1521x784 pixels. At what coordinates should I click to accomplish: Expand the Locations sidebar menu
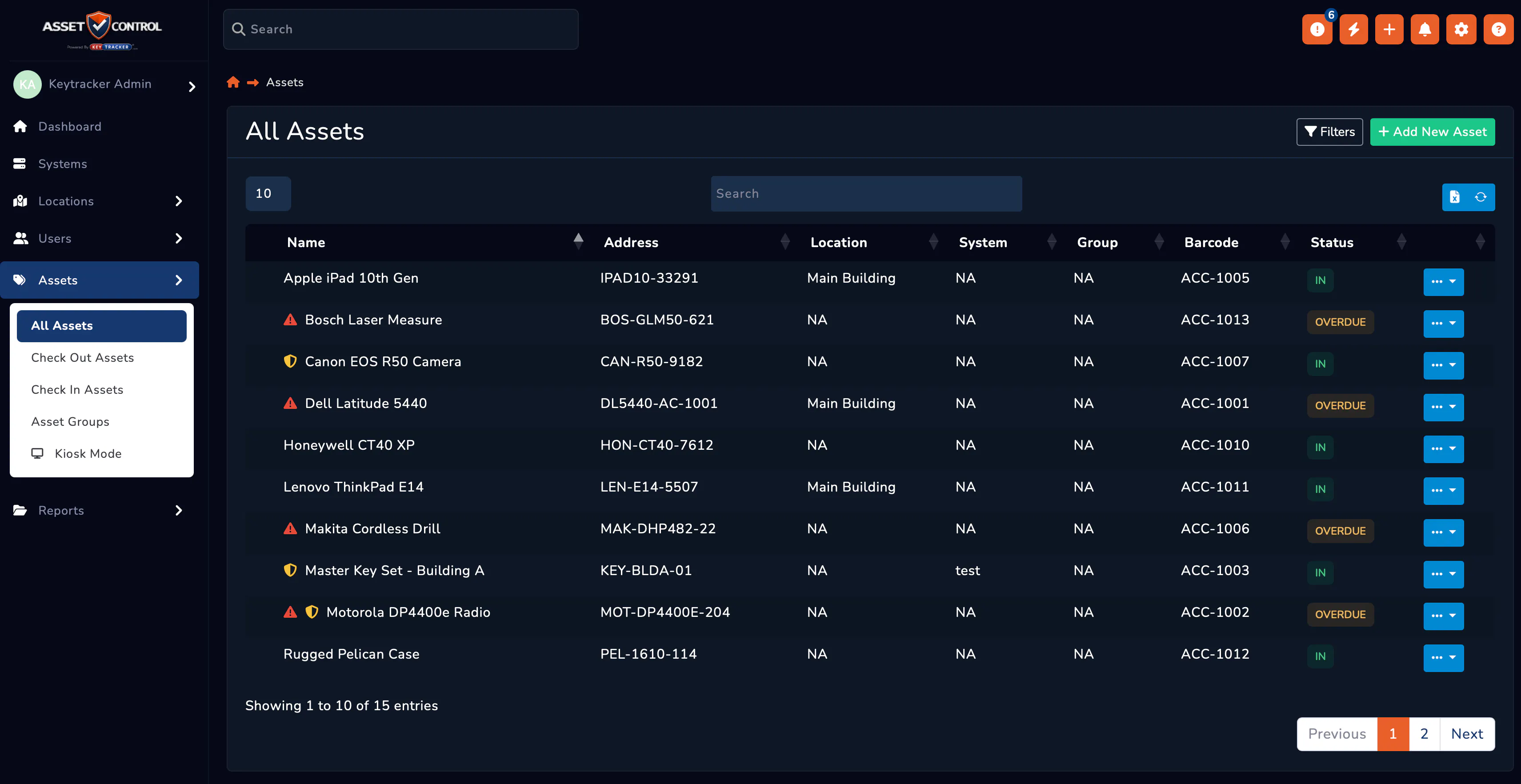(179, 201)
